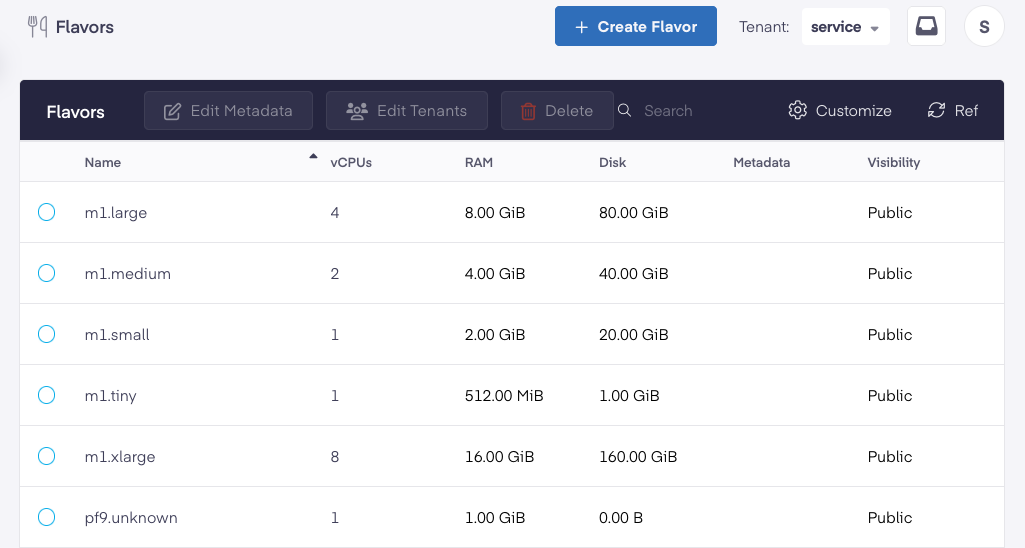Select the m1.large flavor radio button
Image resolution: width=1025 pixels, height=548 pixels.
[46, 212]
